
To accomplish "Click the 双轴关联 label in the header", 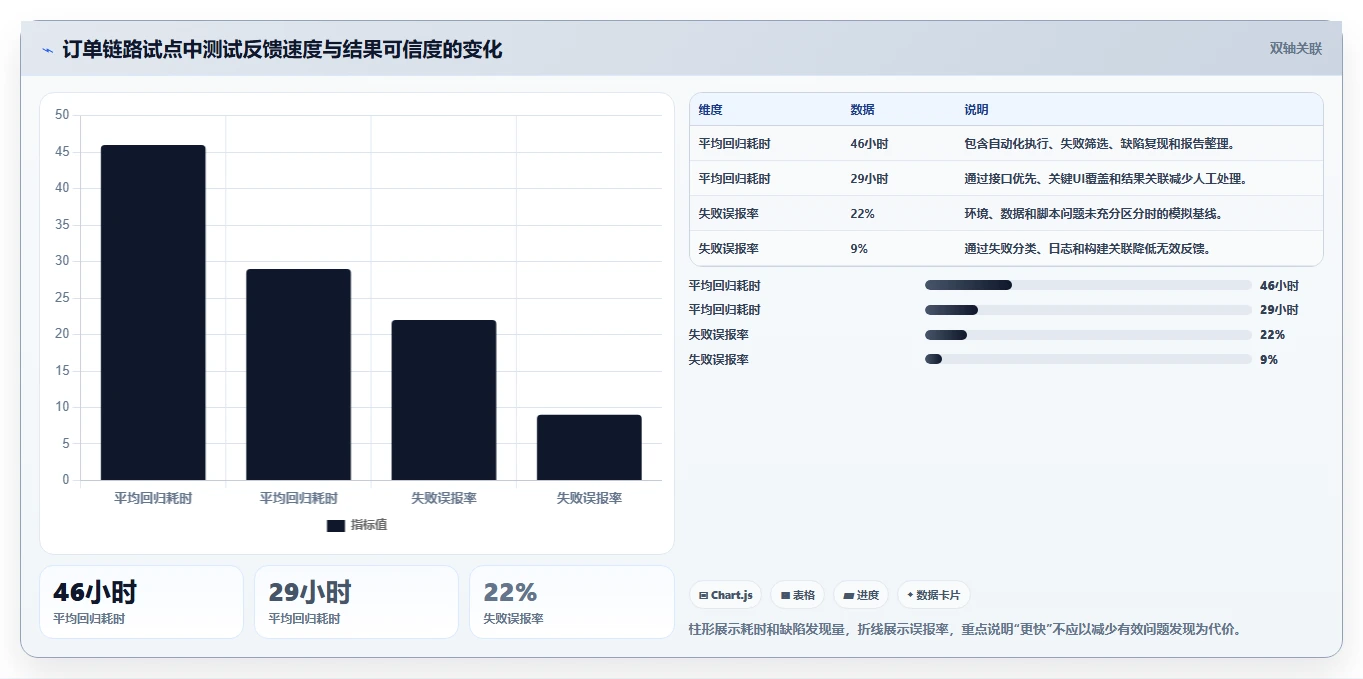I will point(1295,49).
